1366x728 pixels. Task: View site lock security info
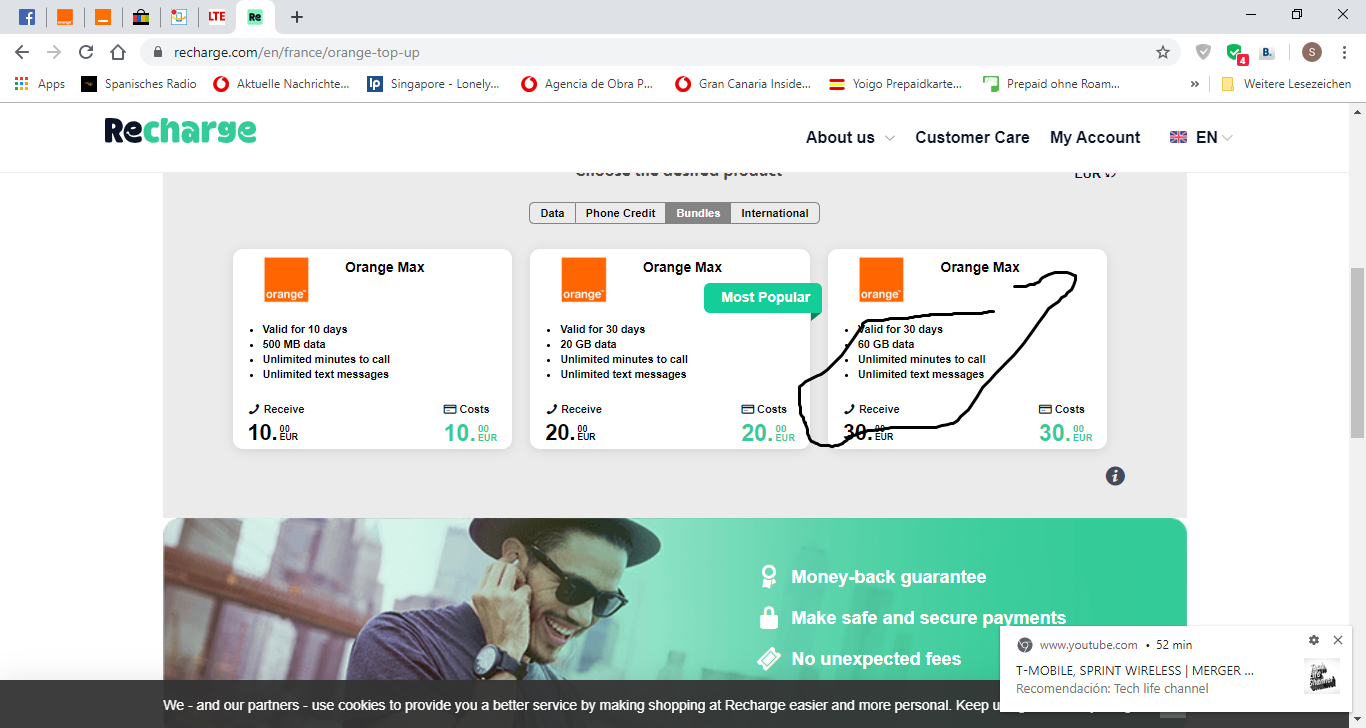[158, 52]
